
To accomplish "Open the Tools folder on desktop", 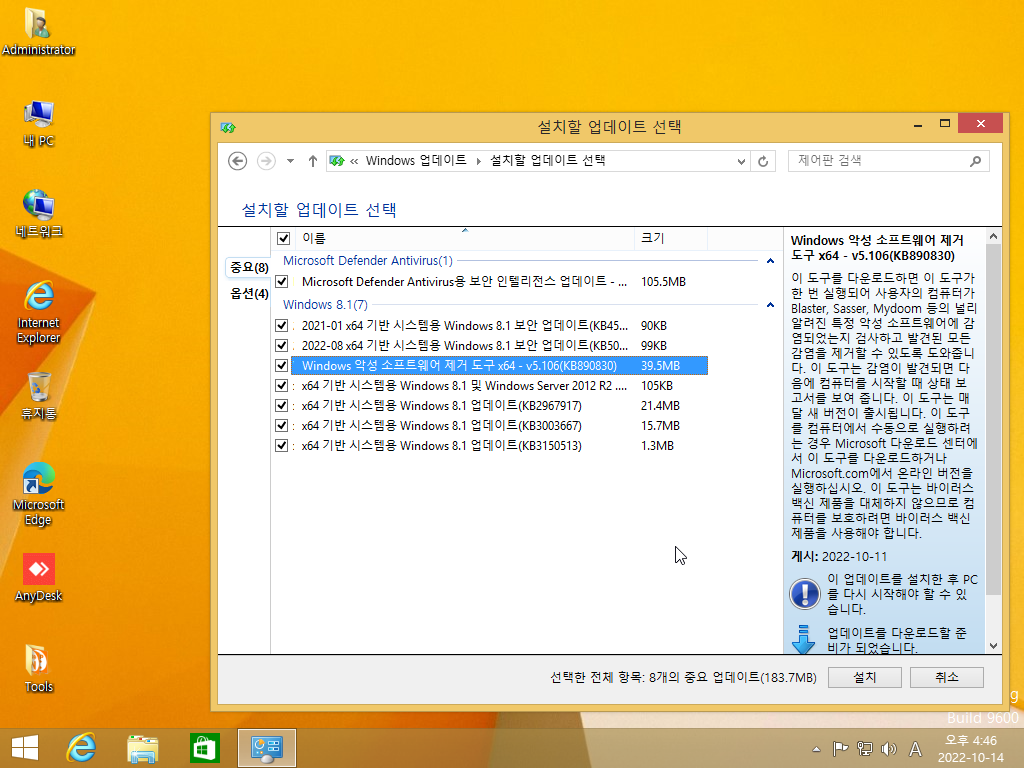I will (38, 668).
